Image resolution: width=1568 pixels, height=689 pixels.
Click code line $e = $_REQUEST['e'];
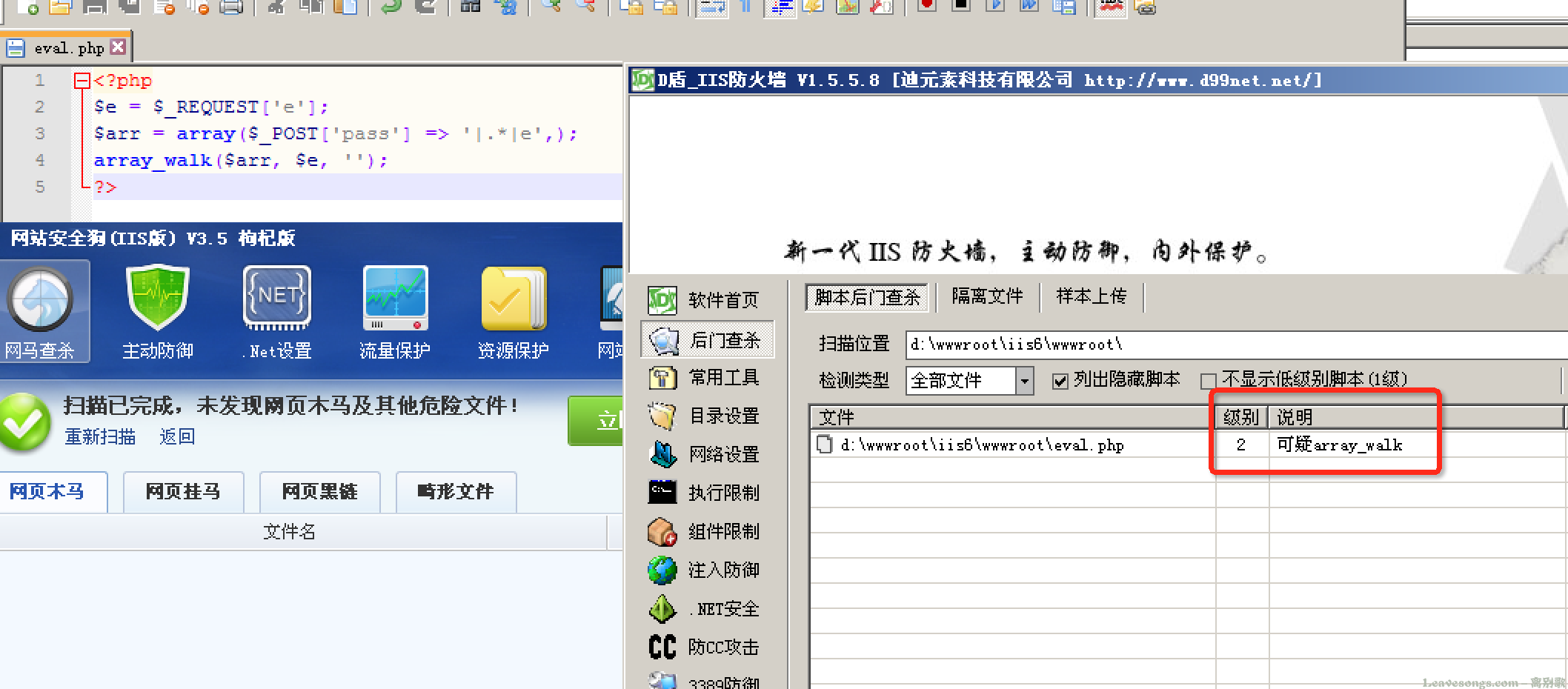(211, 107)
